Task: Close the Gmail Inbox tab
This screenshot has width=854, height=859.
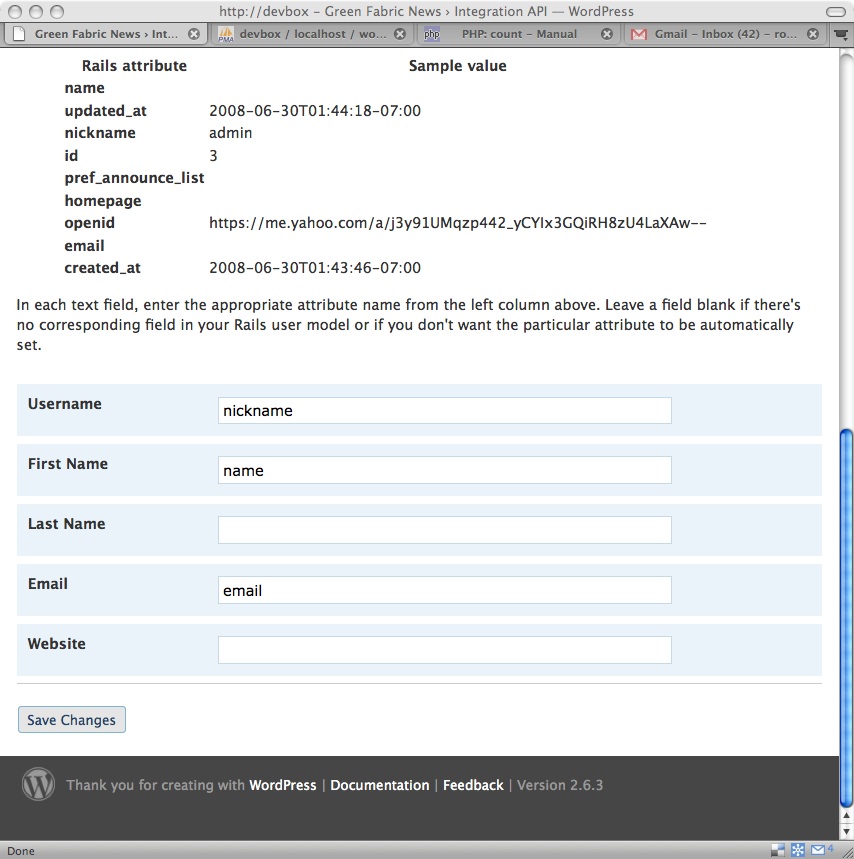Action: pos(813,34)
